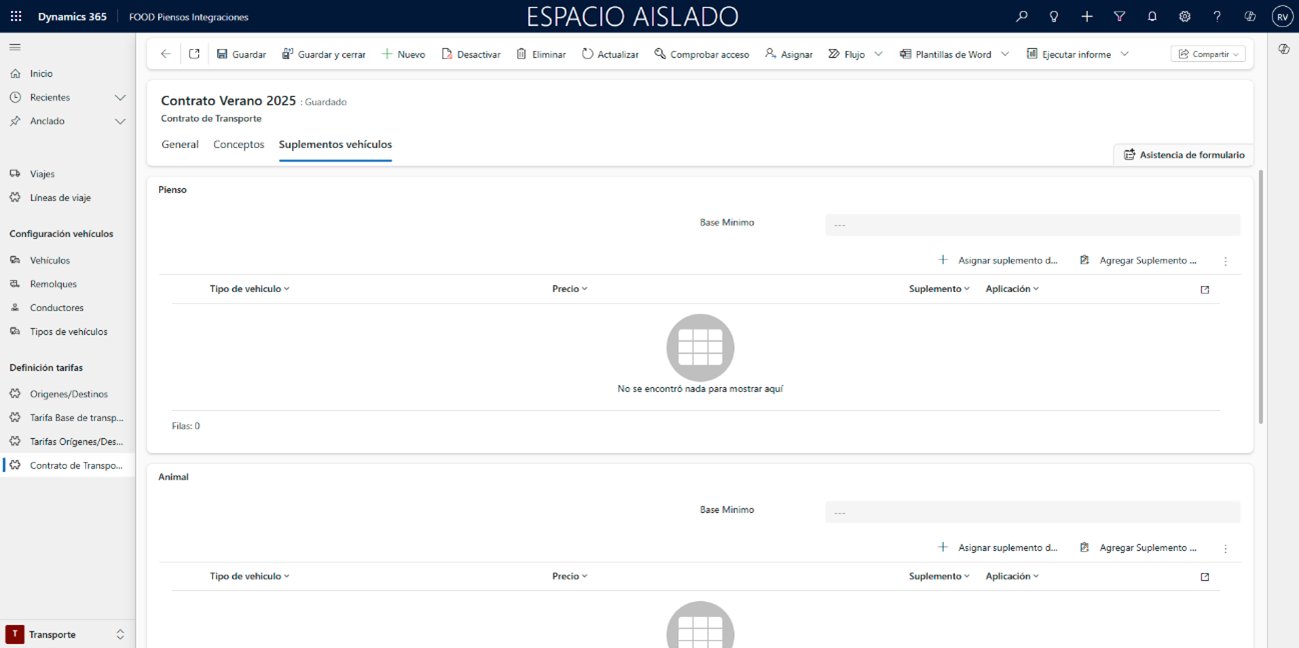The width and height of the screenshot is (1299, 648).
Task: Click the back arrow in command bar
Action: pos(166,54)
